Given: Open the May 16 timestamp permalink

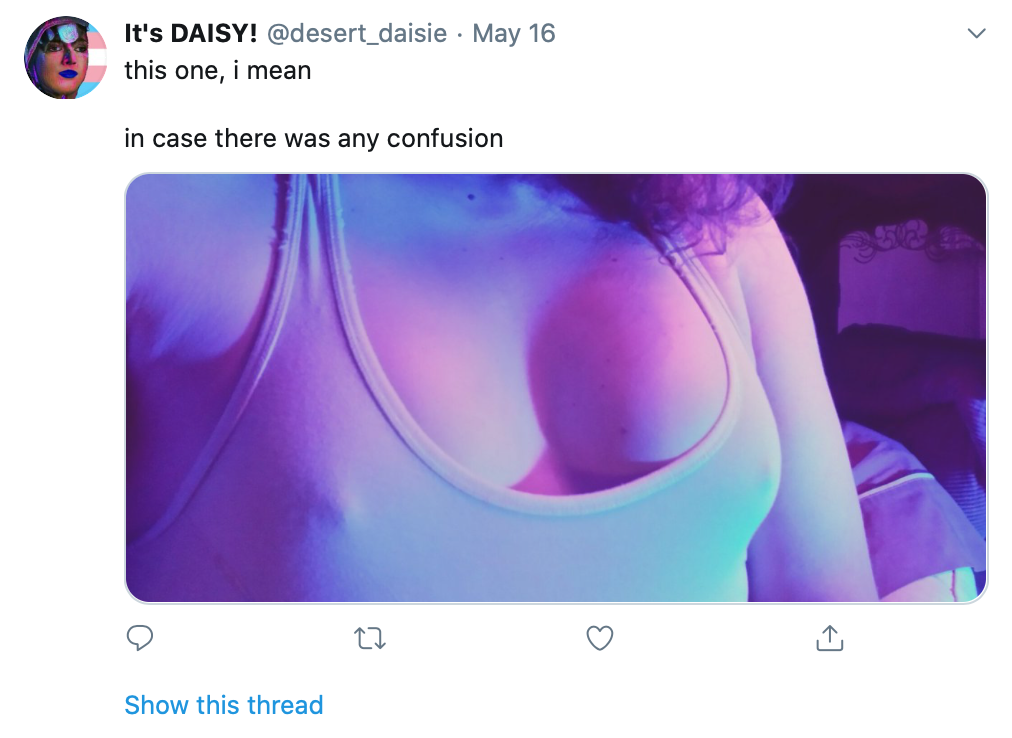Looking at the screenshot, I should coord(514,34).
